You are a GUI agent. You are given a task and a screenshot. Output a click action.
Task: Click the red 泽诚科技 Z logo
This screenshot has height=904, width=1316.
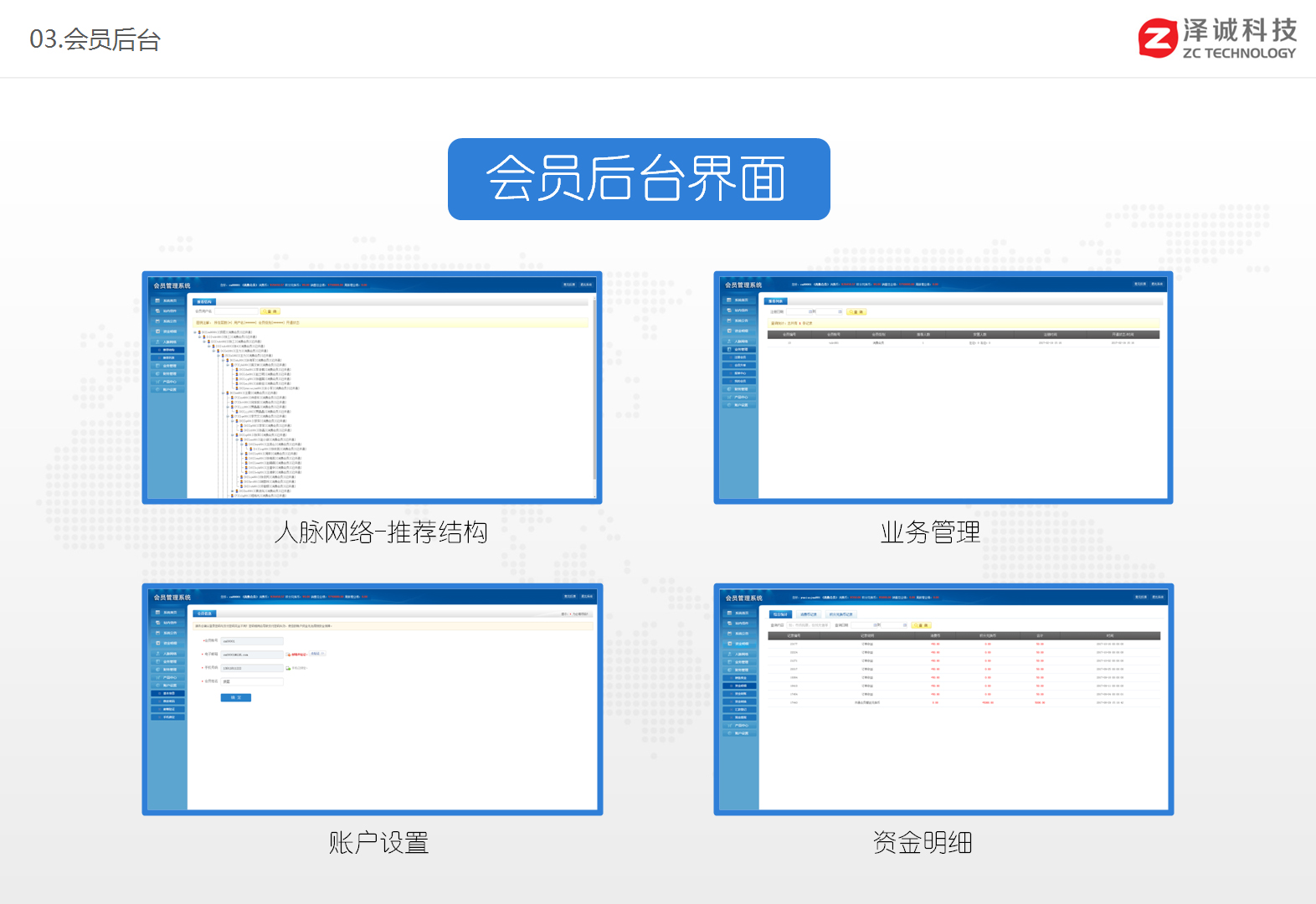click(x=1158, y=39)
